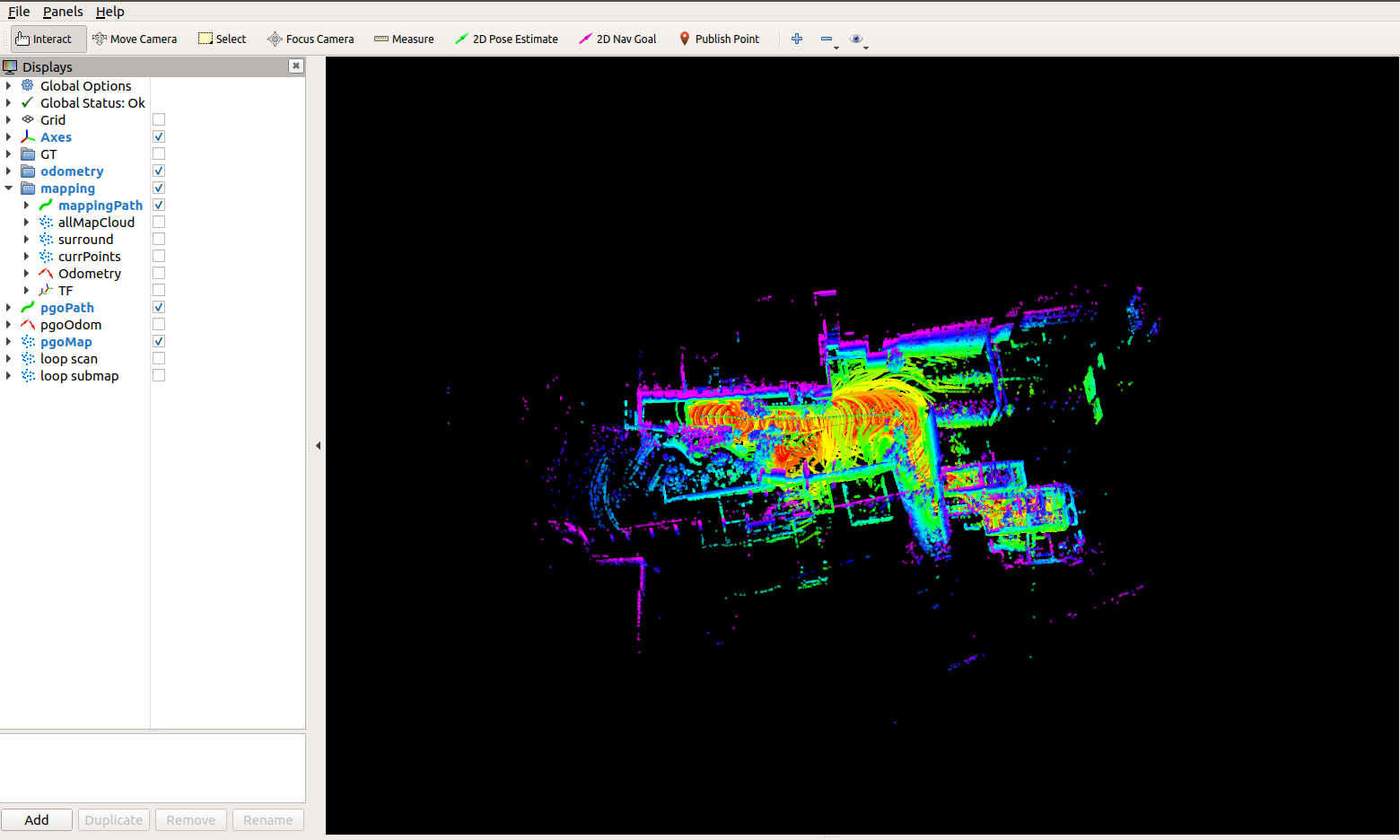Disable the odometry group checkbox
This screenshot has height=840, width=1400.
(x=159, y=171)
